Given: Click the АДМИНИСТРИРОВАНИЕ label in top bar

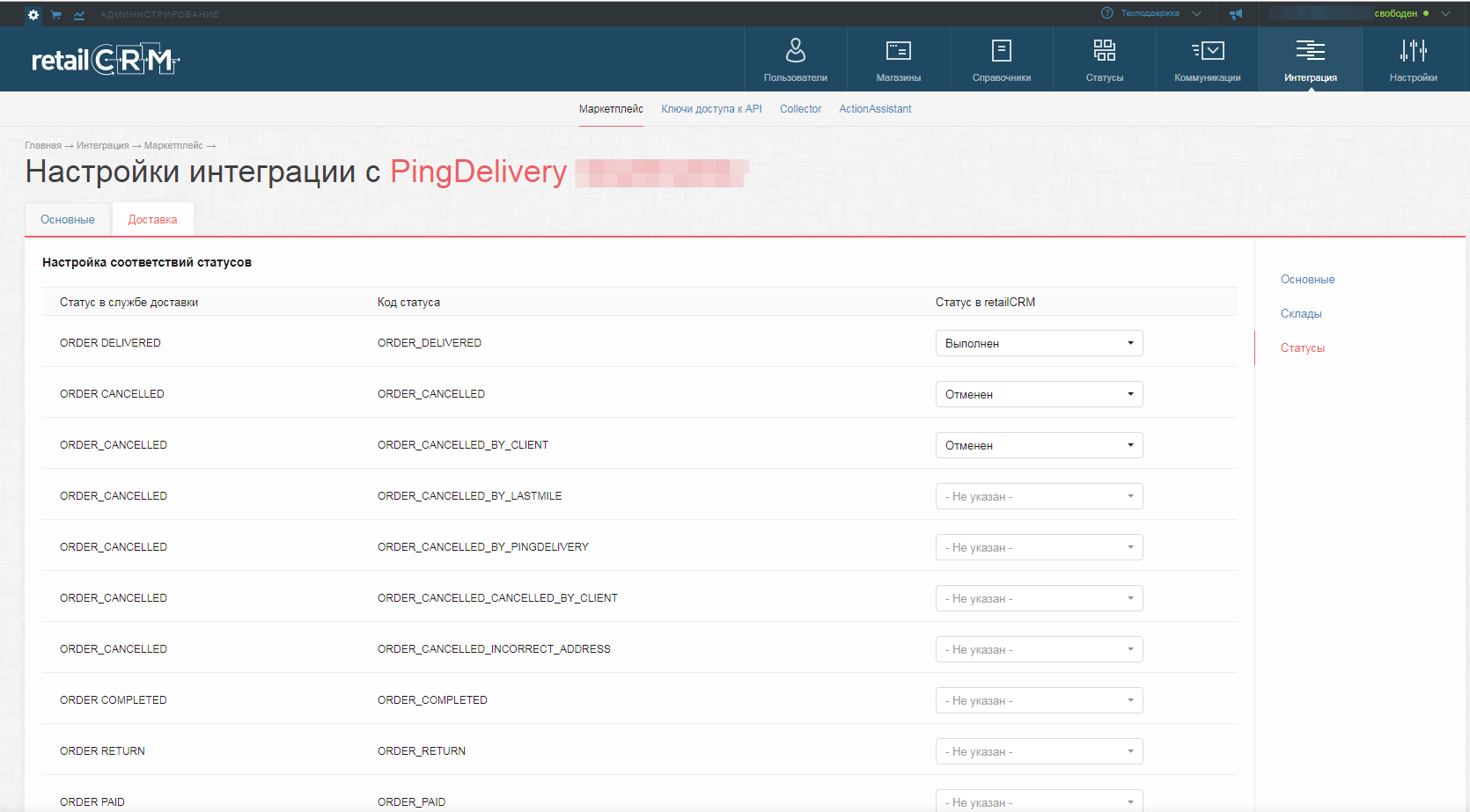Looking at the screenshot, I should click(x=159, y=15).
